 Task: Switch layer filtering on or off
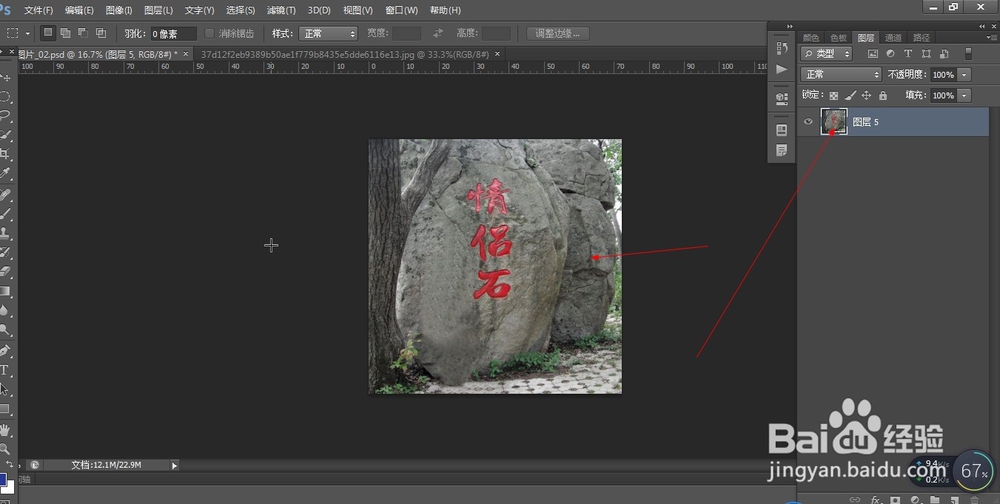tap(968, 54)
